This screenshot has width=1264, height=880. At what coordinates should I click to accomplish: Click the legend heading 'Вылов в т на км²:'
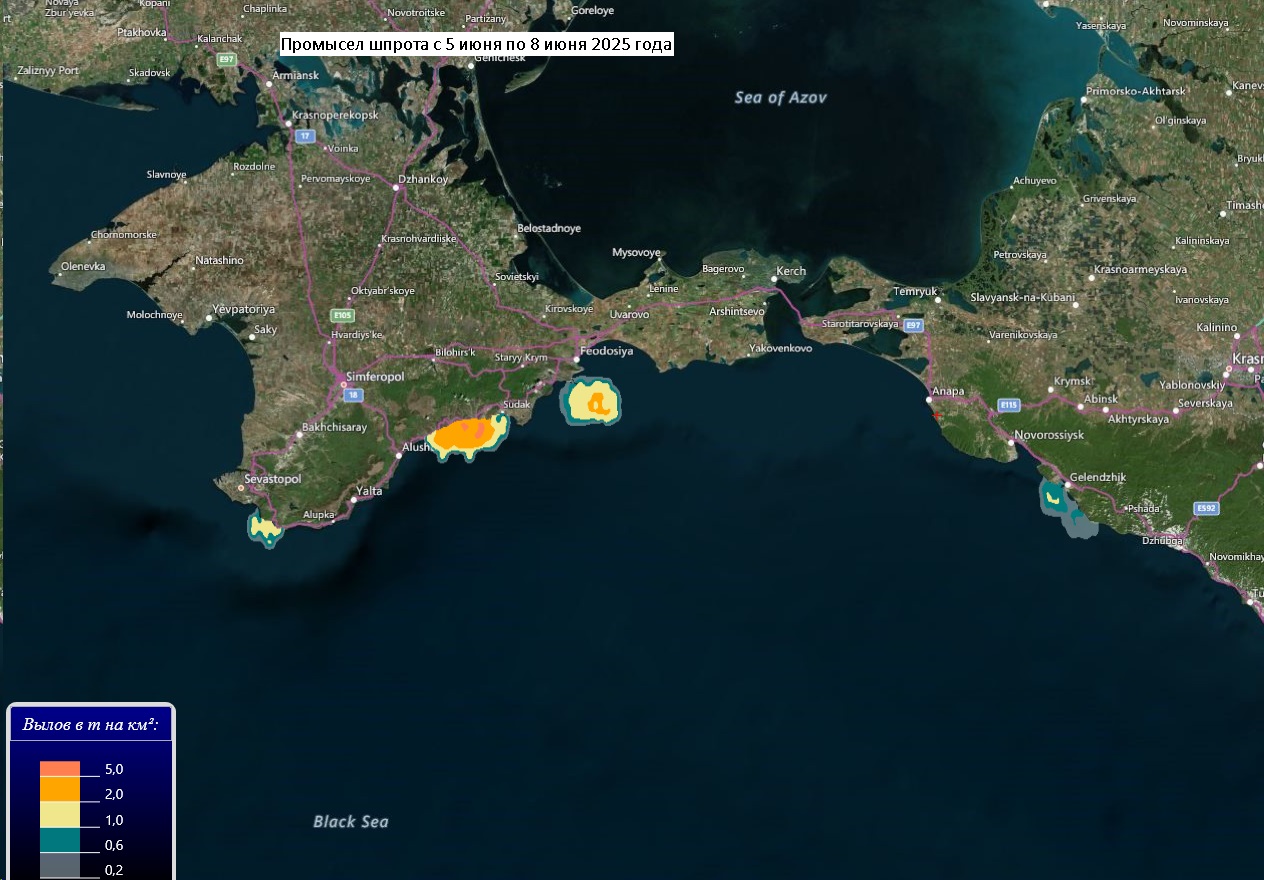click(91, 724)
